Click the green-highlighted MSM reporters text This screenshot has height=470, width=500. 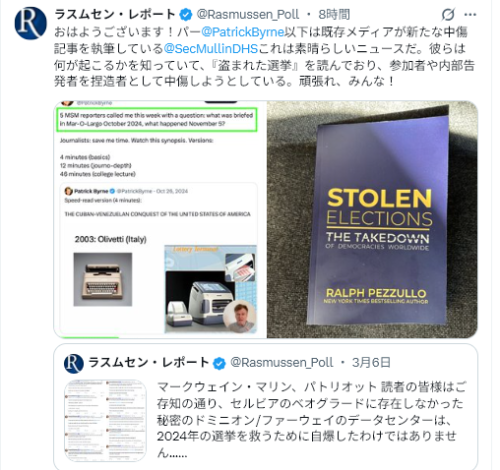157,119
